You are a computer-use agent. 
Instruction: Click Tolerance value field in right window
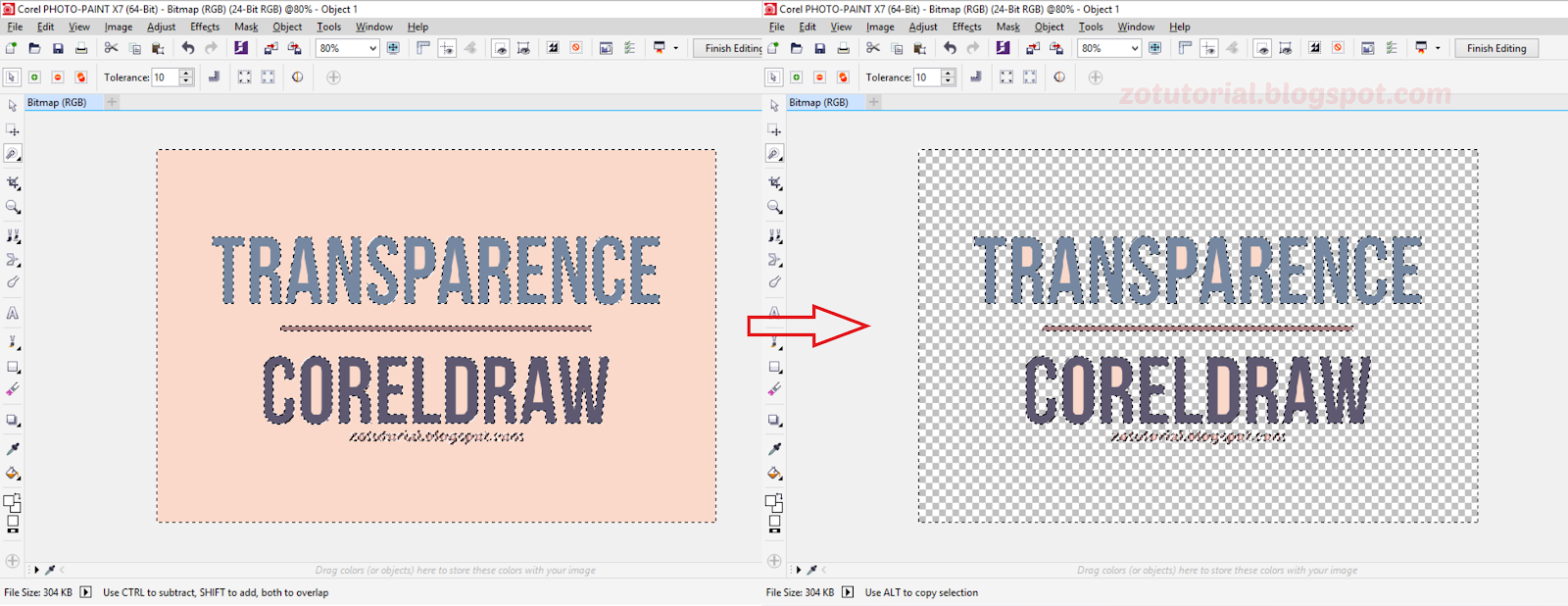[x=927, y=77]
